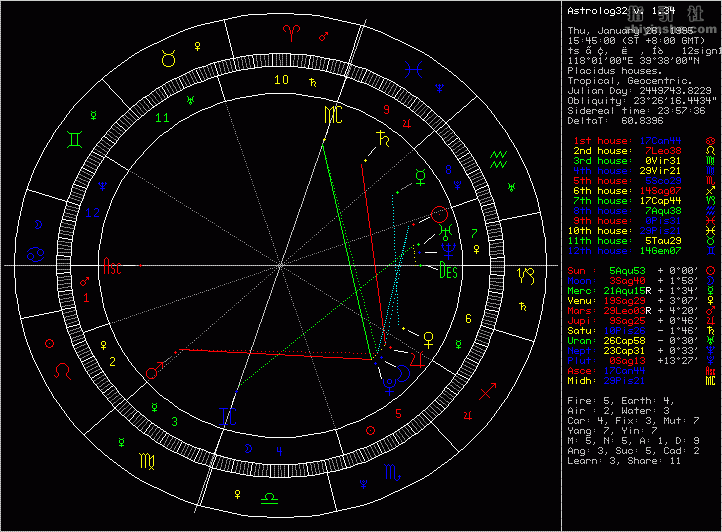
Task: Click the '10th house: 29Pis21' row
Action: (x=641, y=231)
